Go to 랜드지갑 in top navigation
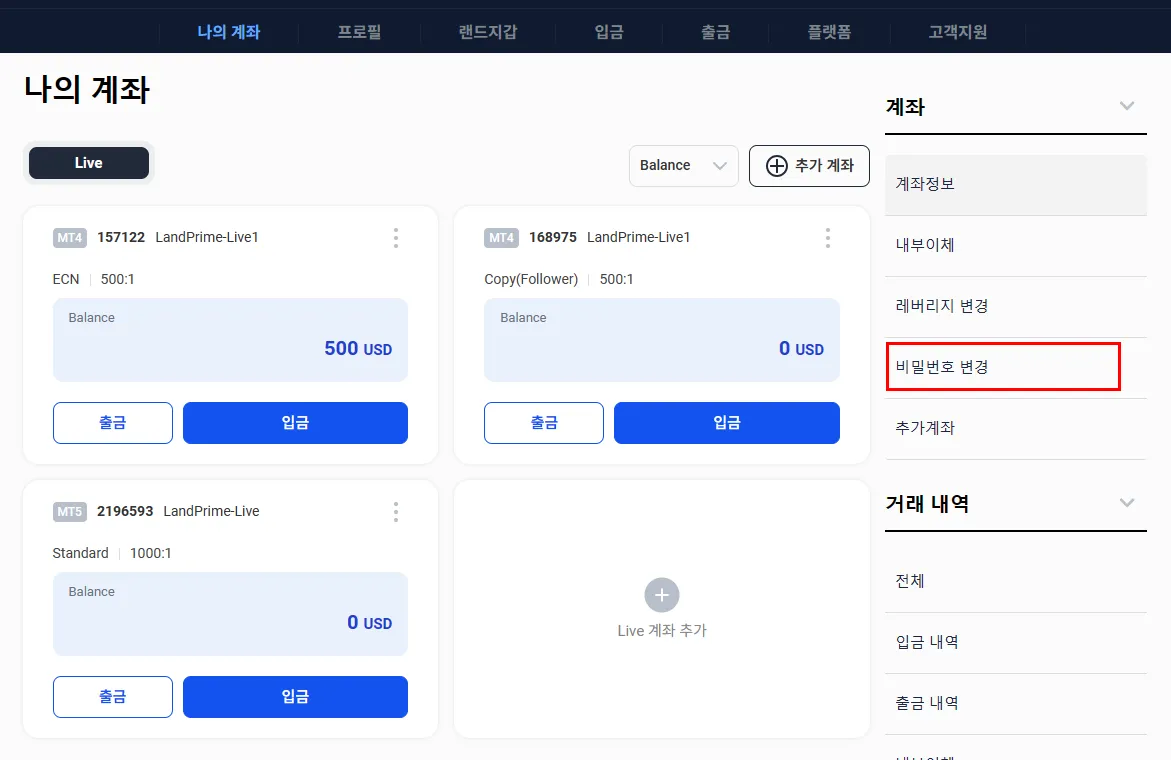Image resolution: width=1171 pixels, height=760 pixels. click(x=488, y=32)
